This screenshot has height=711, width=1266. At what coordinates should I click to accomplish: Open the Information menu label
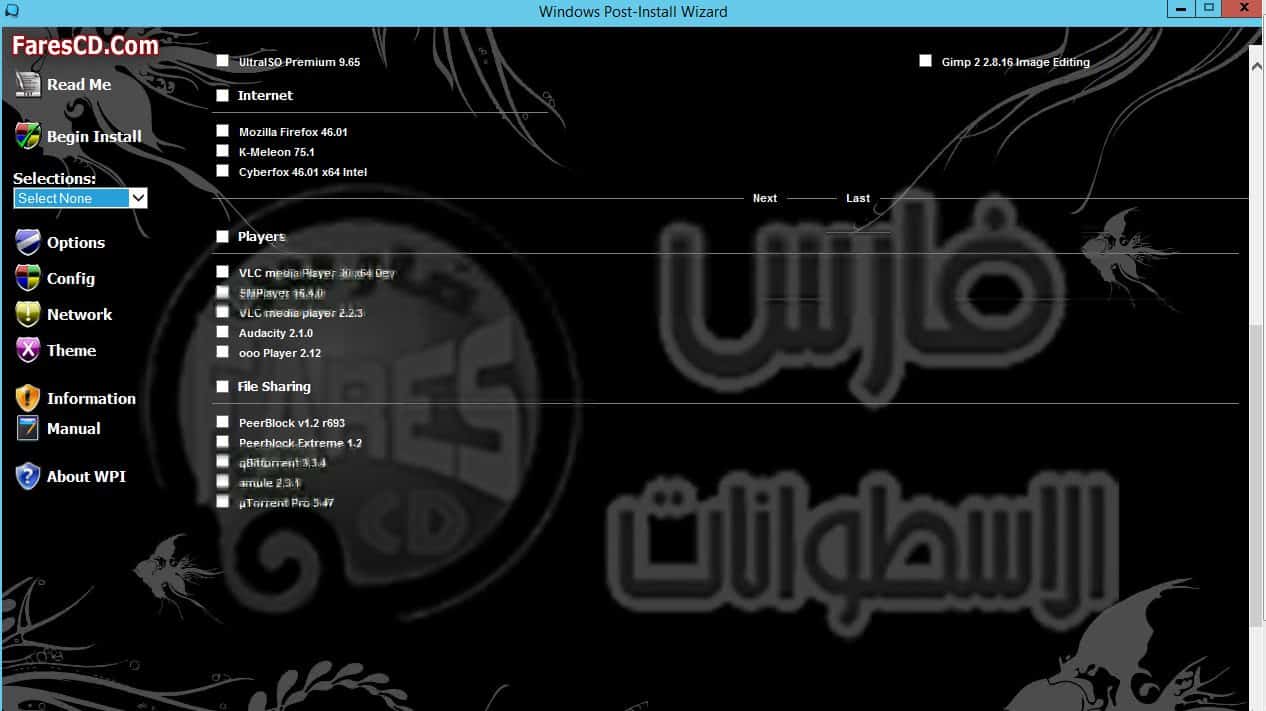tap(91, 398)
